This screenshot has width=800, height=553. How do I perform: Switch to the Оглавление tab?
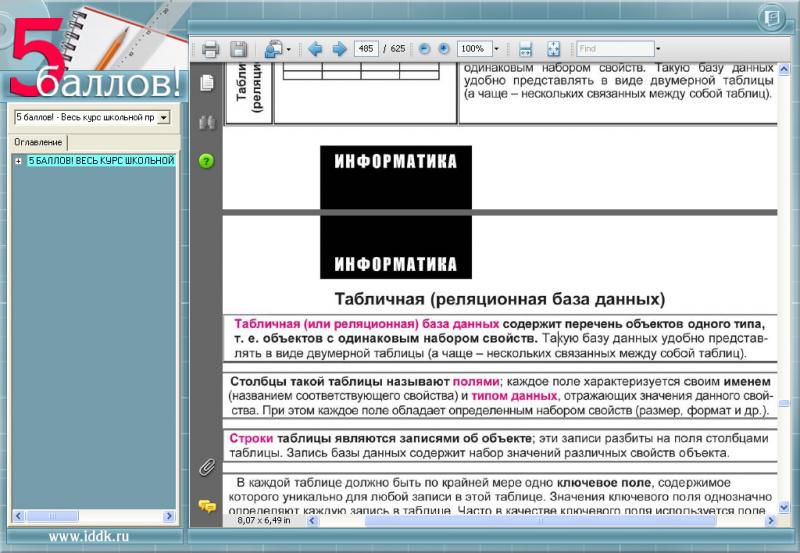pos(38,143)
